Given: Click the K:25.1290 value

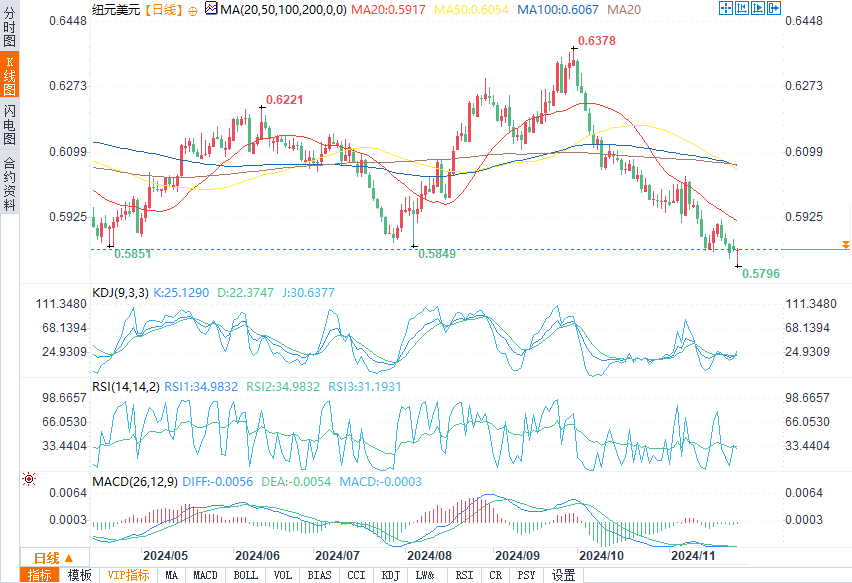Looking at the screenshot, I should pyautogui.click(x=181, y=293).
